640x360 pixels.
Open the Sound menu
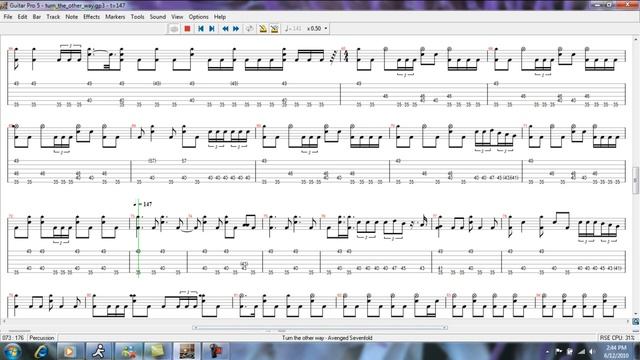[x=158, y=17]
